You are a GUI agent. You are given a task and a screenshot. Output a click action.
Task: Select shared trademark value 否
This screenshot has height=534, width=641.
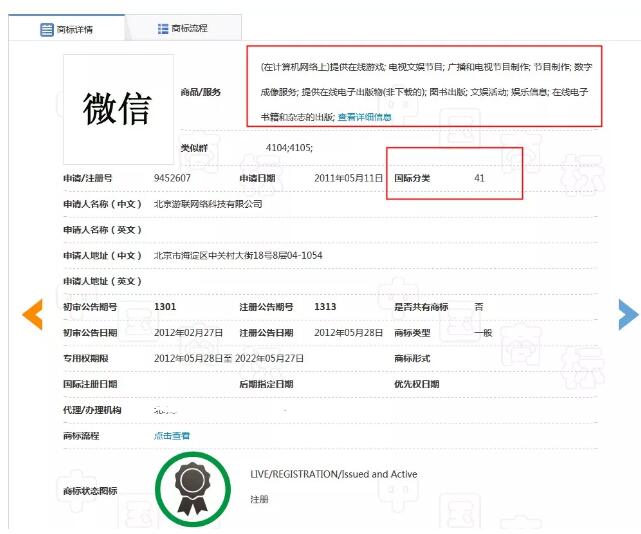coord(479,307)
